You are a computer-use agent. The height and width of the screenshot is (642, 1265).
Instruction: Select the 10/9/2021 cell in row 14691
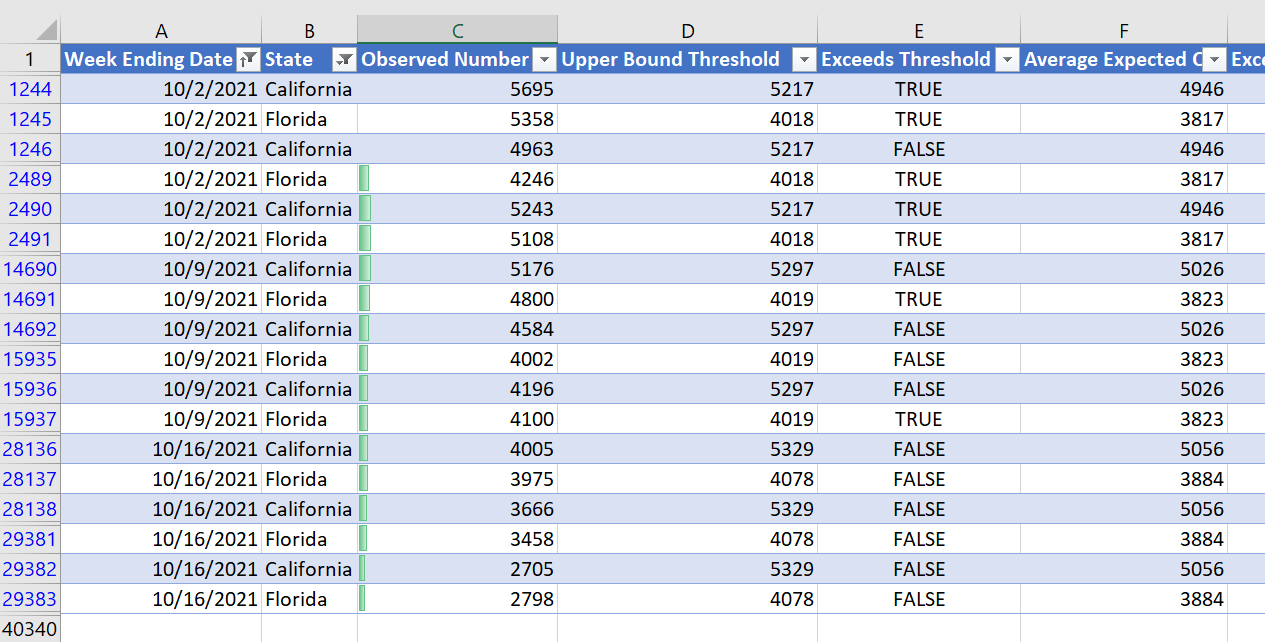click(161, 299)
